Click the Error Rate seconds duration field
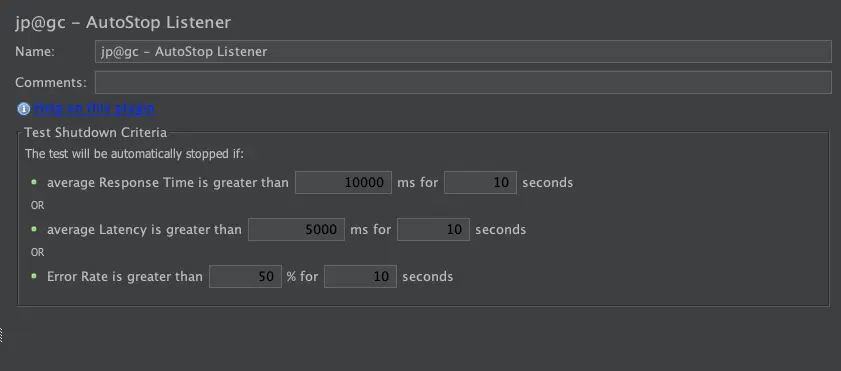 point(360,276)
